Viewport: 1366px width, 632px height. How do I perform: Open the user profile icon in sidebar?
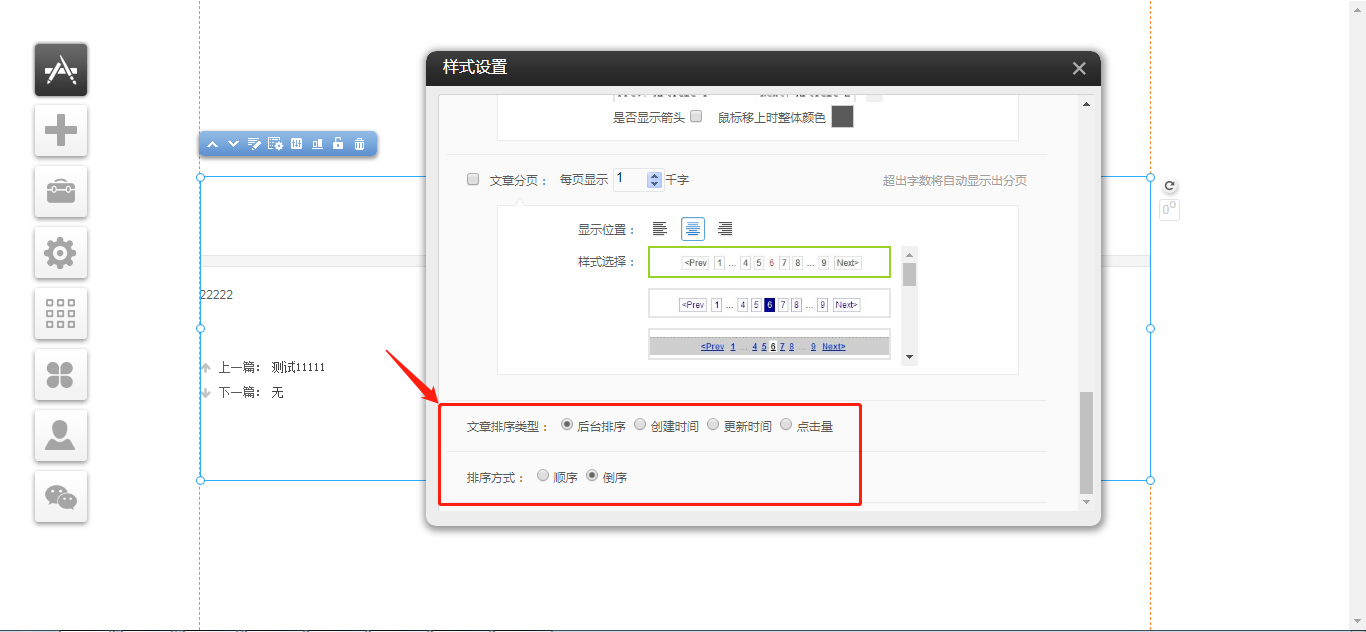click(x=61, y=436)
